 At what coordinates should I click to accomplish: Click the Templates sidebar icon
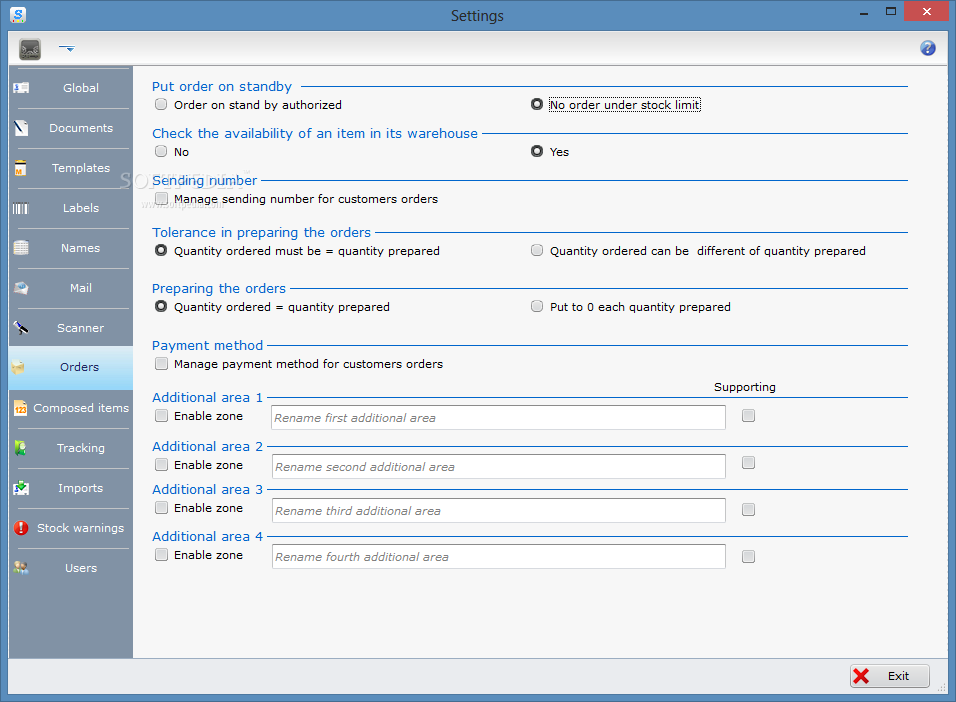[x=21, y=168]
